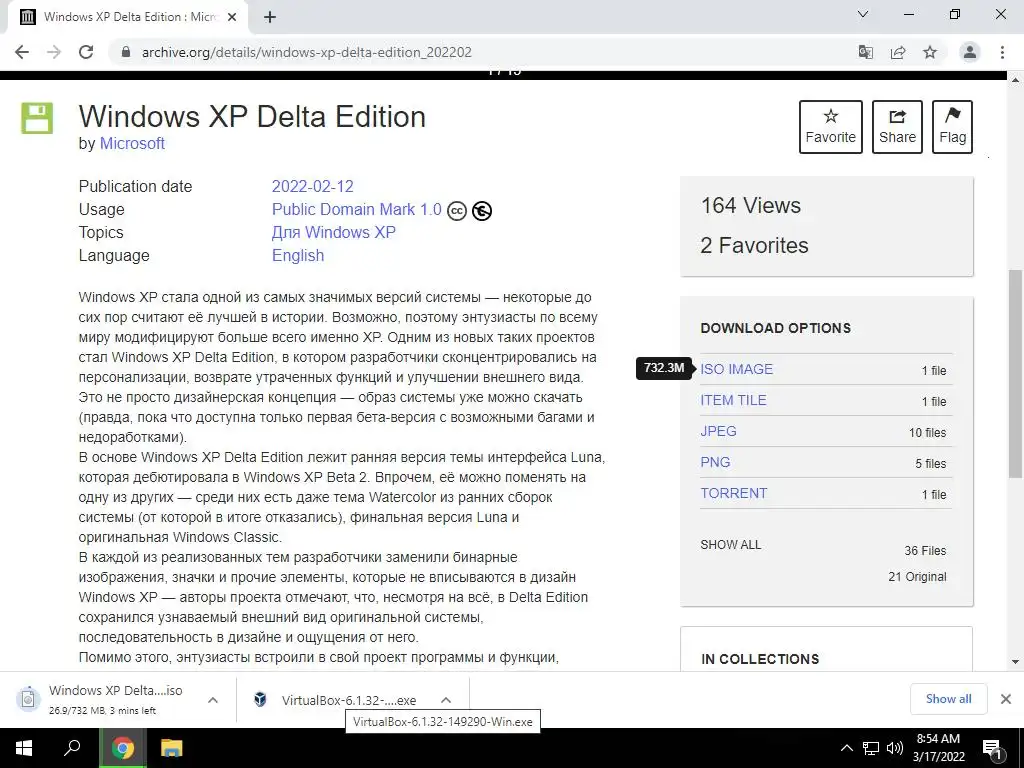Select the Windows XP Delta Edition tab
The height and width of the screenshot is (768, 1024).
128,18
